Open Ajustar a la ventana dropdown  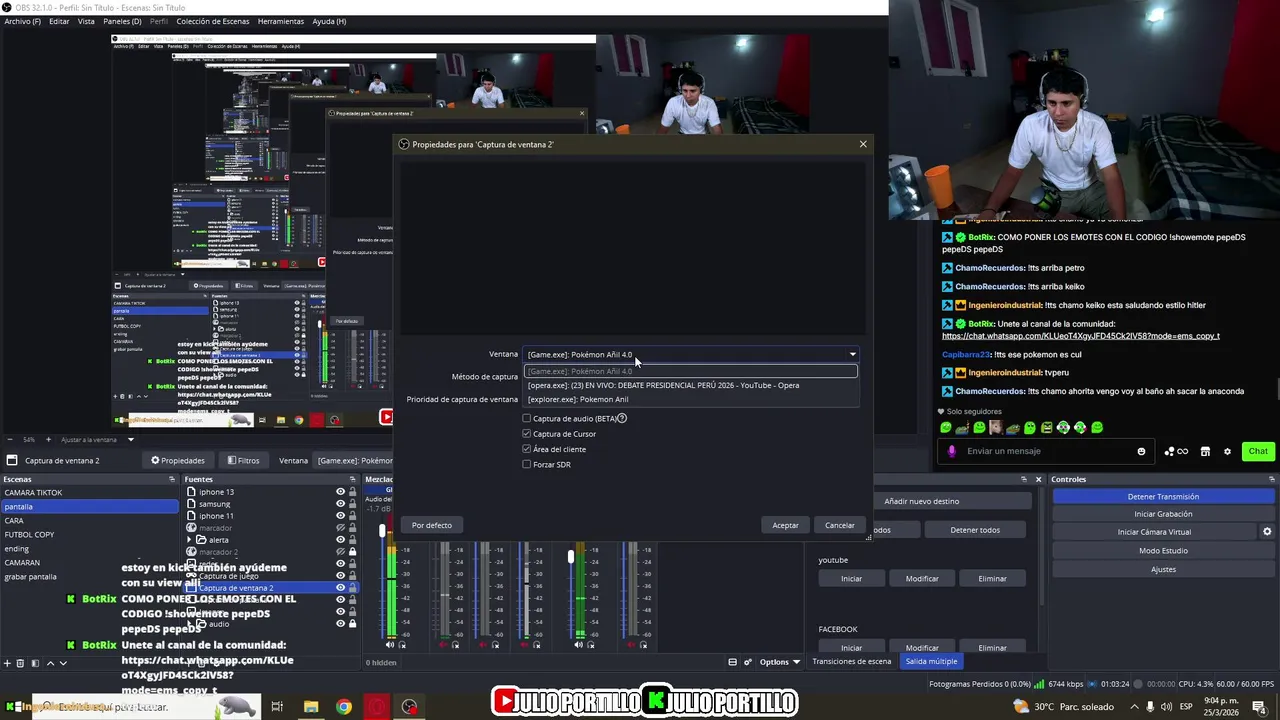coord(97,440)
